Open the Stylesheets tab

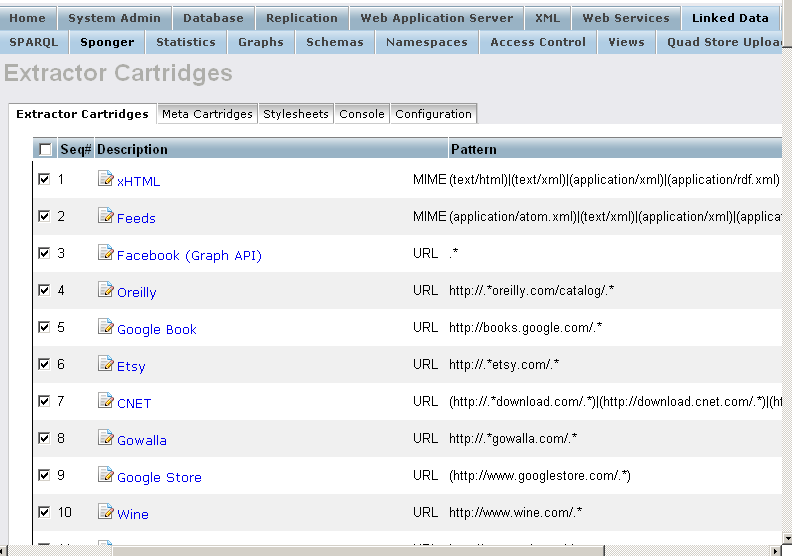(296, 114)
